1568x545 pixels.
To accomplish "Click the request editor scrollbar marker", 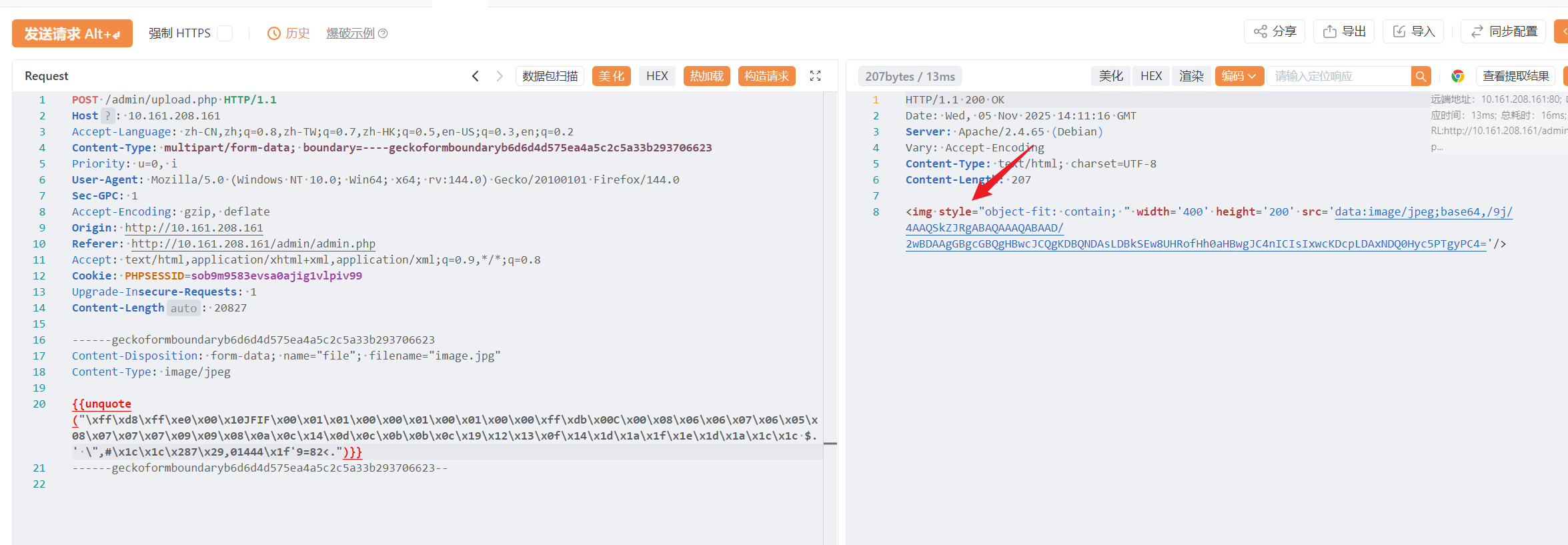I will click(830, 444).
